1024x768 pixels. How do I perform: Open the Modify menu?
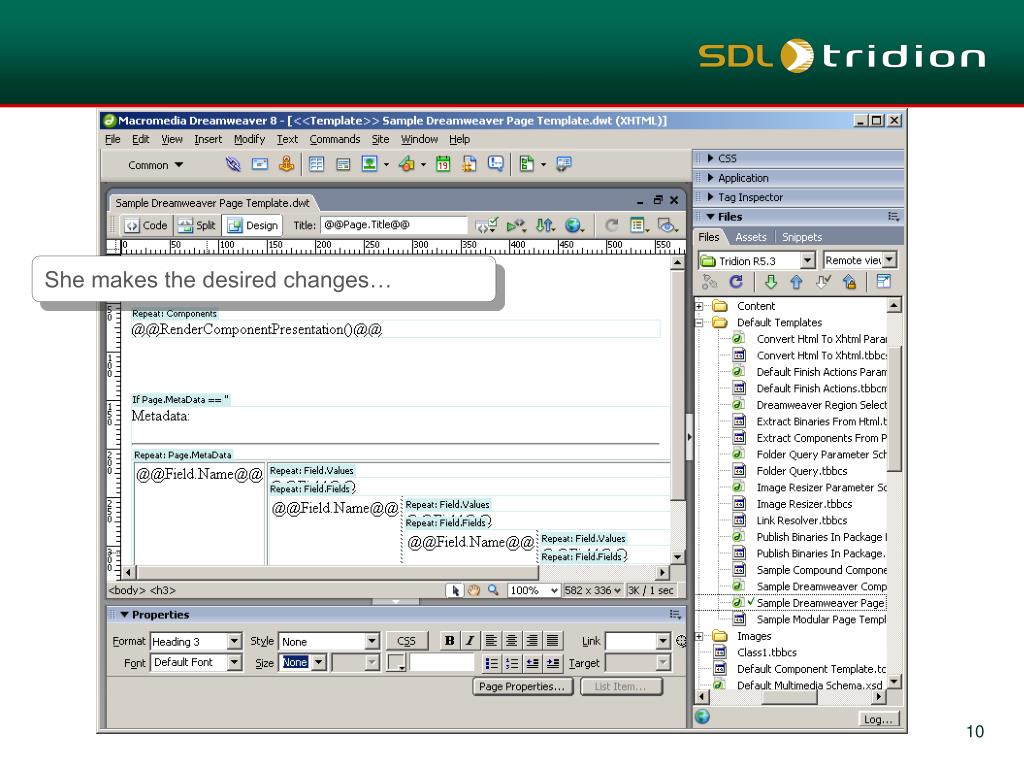[249, 139]
